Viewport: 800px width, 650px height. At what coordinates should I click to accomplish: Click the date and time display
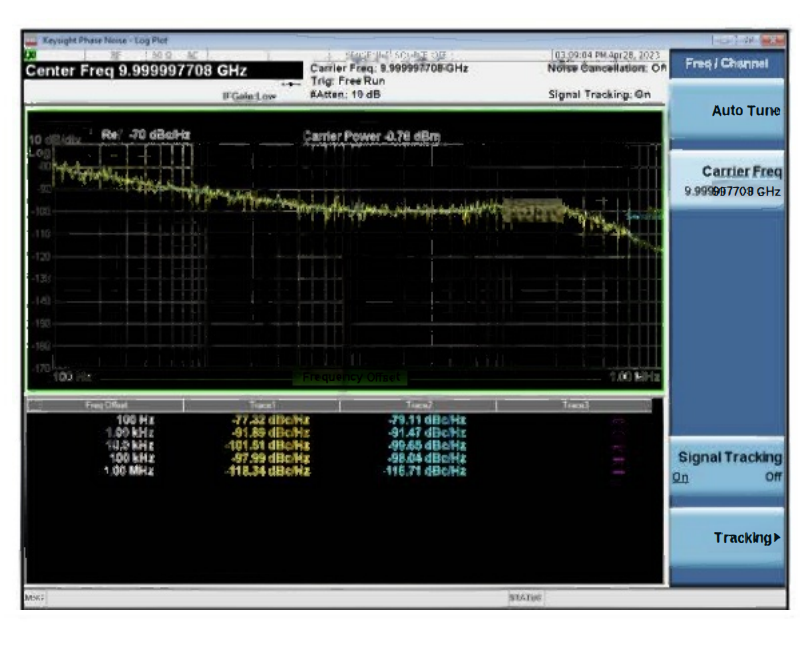606,54
